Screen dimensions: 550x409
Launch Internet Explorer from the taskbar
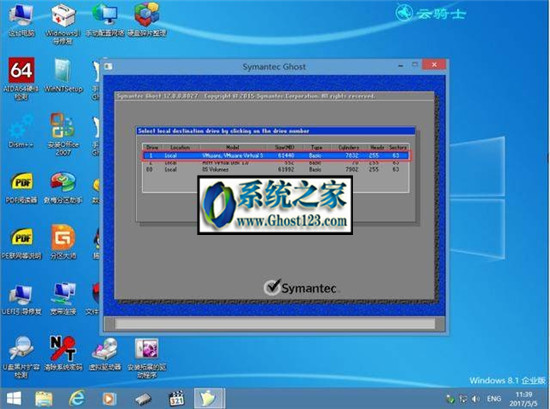(77, 398)
